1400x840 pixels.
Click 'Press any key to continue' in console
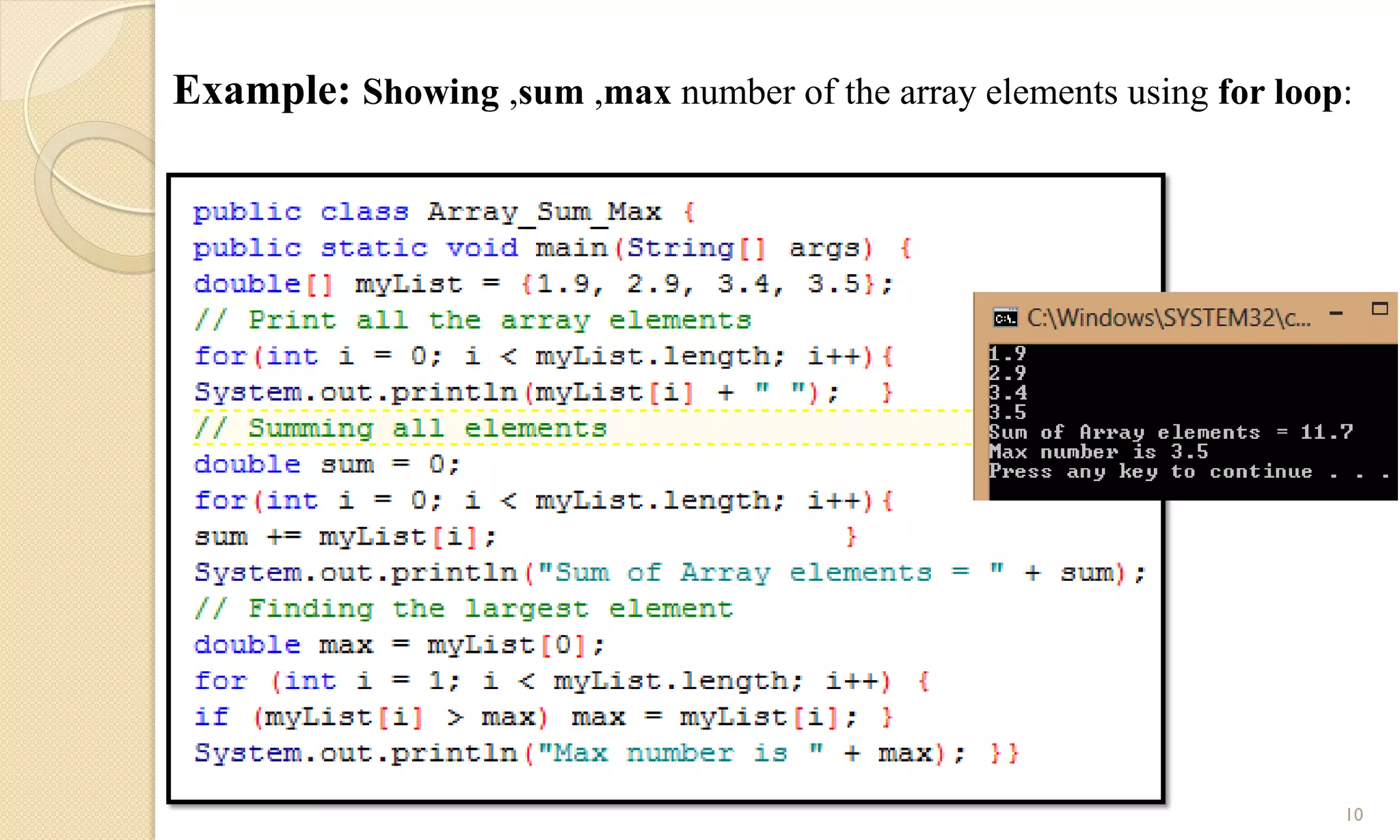(1151, 472)
